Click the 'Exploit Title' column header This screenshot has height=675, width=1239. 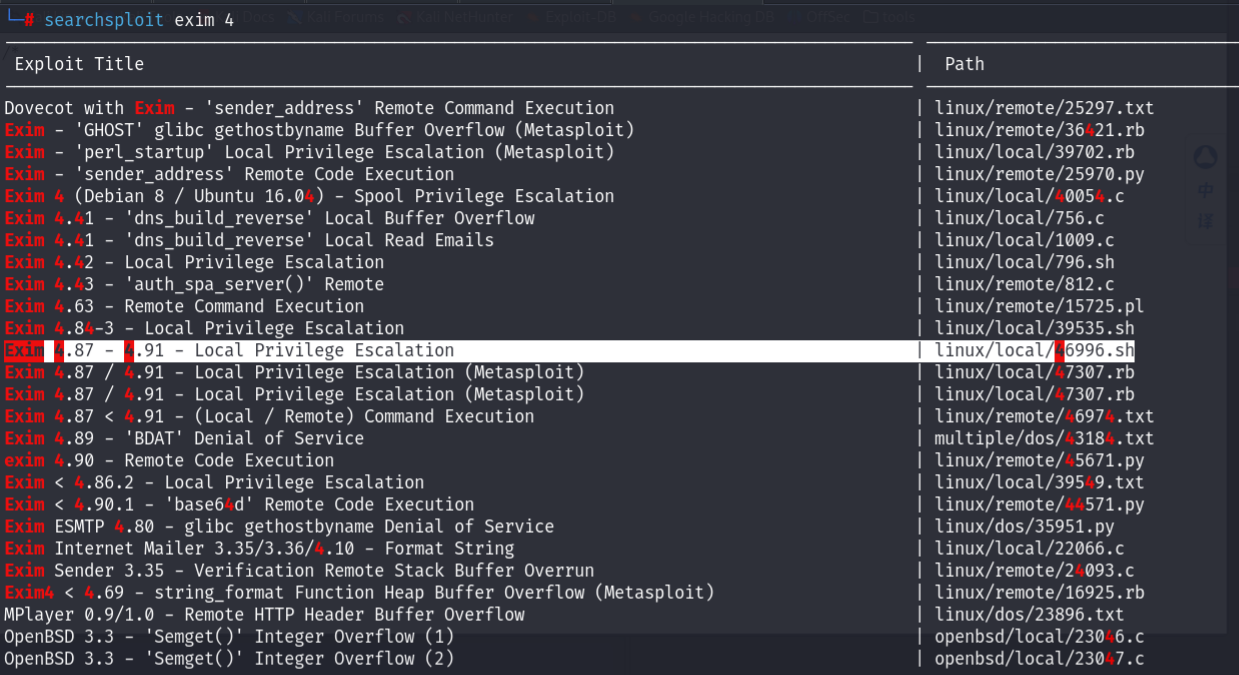pyautogui.click(x=79, y=64)
